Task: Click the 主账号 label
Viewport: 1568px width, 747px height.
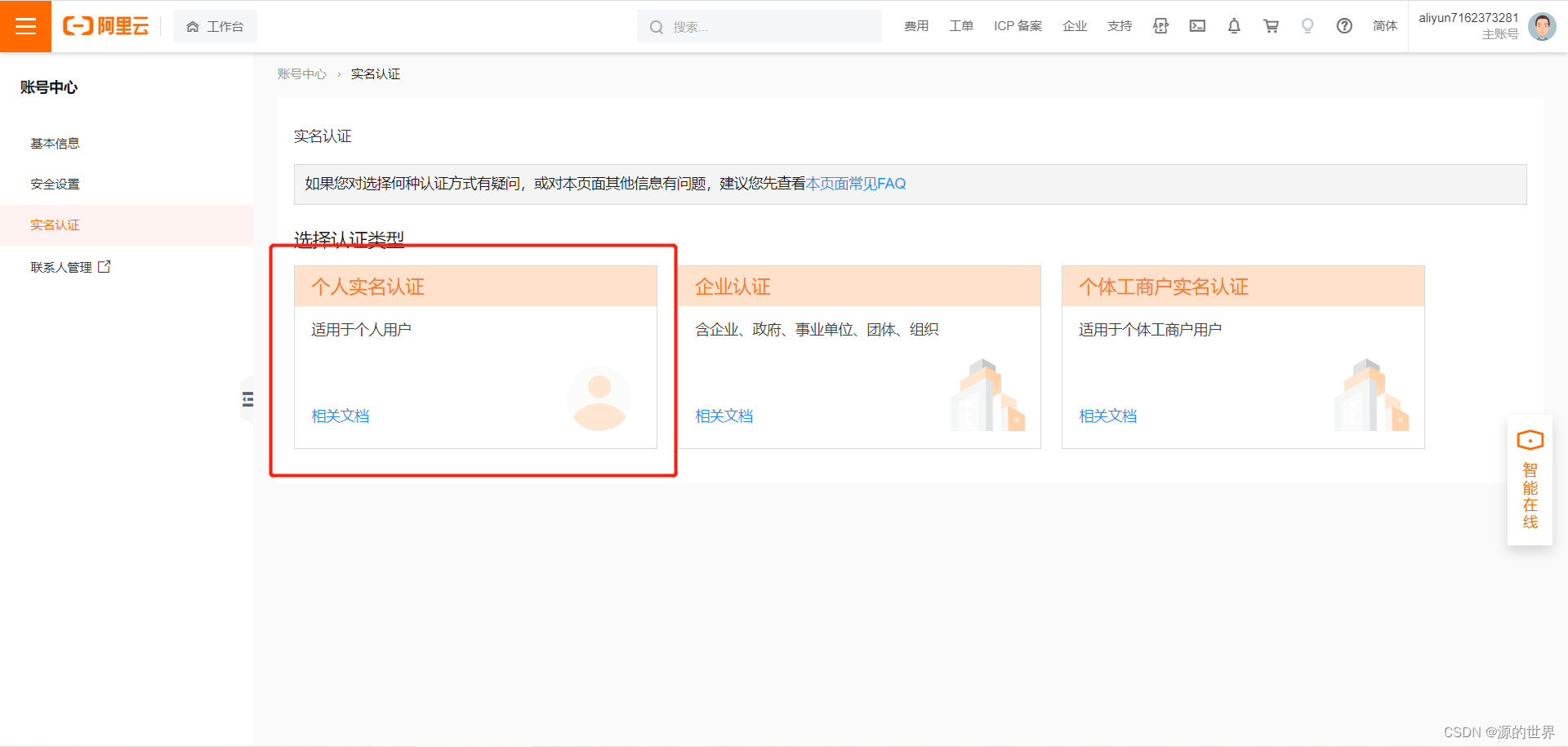Action: (1500, 34)
